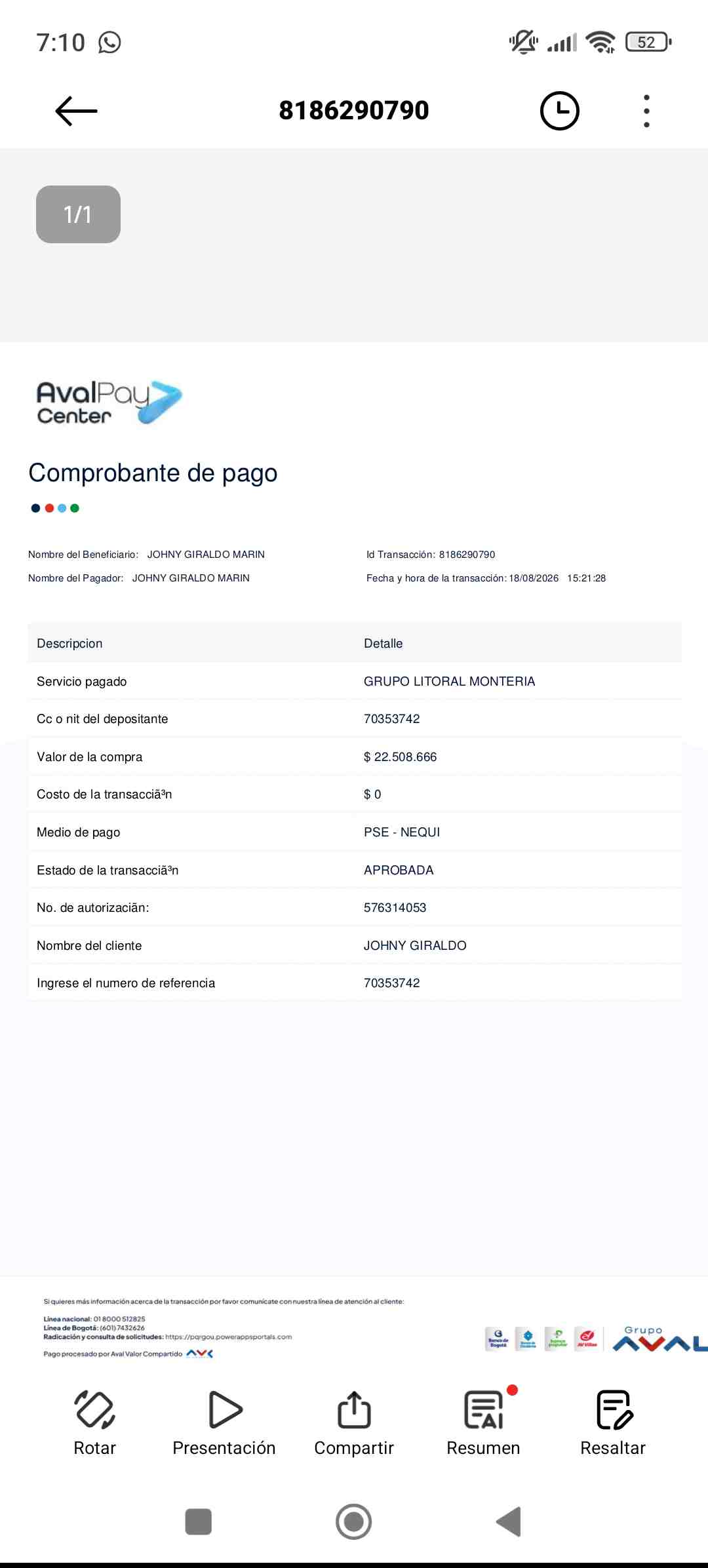Tap the AvalPay Center logo
This screenshot has width=708, height=1568.
click(x=109, y=402)
